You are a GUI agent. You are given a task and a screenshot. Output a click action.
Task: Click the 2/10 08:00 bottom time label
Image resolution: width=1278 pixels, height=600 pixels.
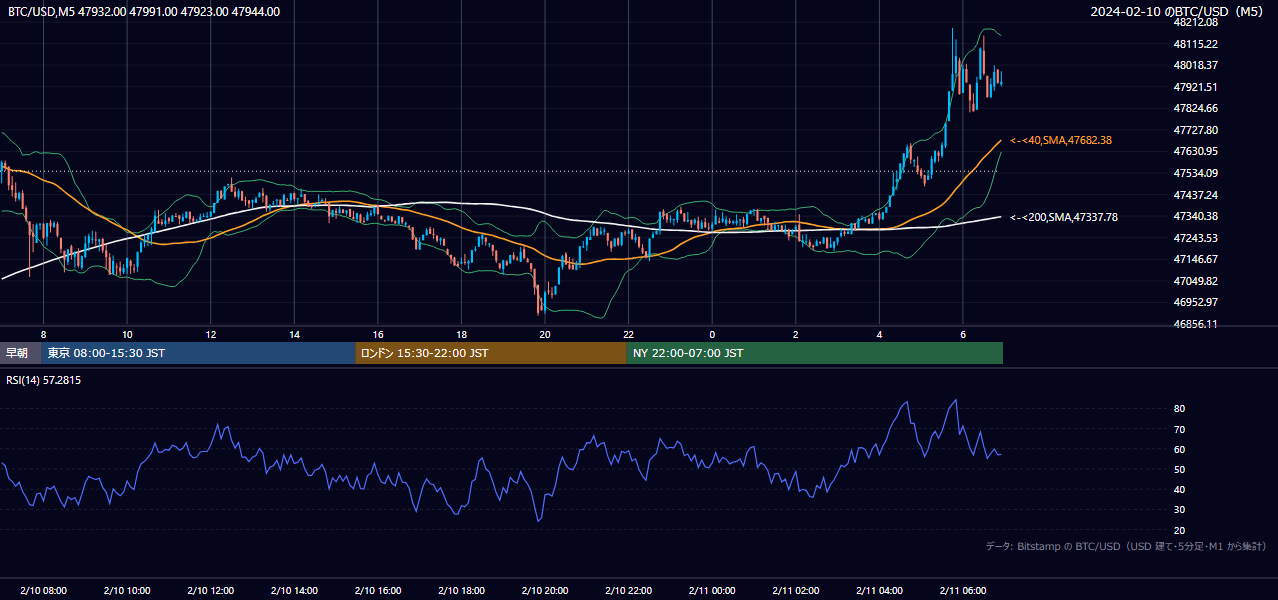point(43,590)
